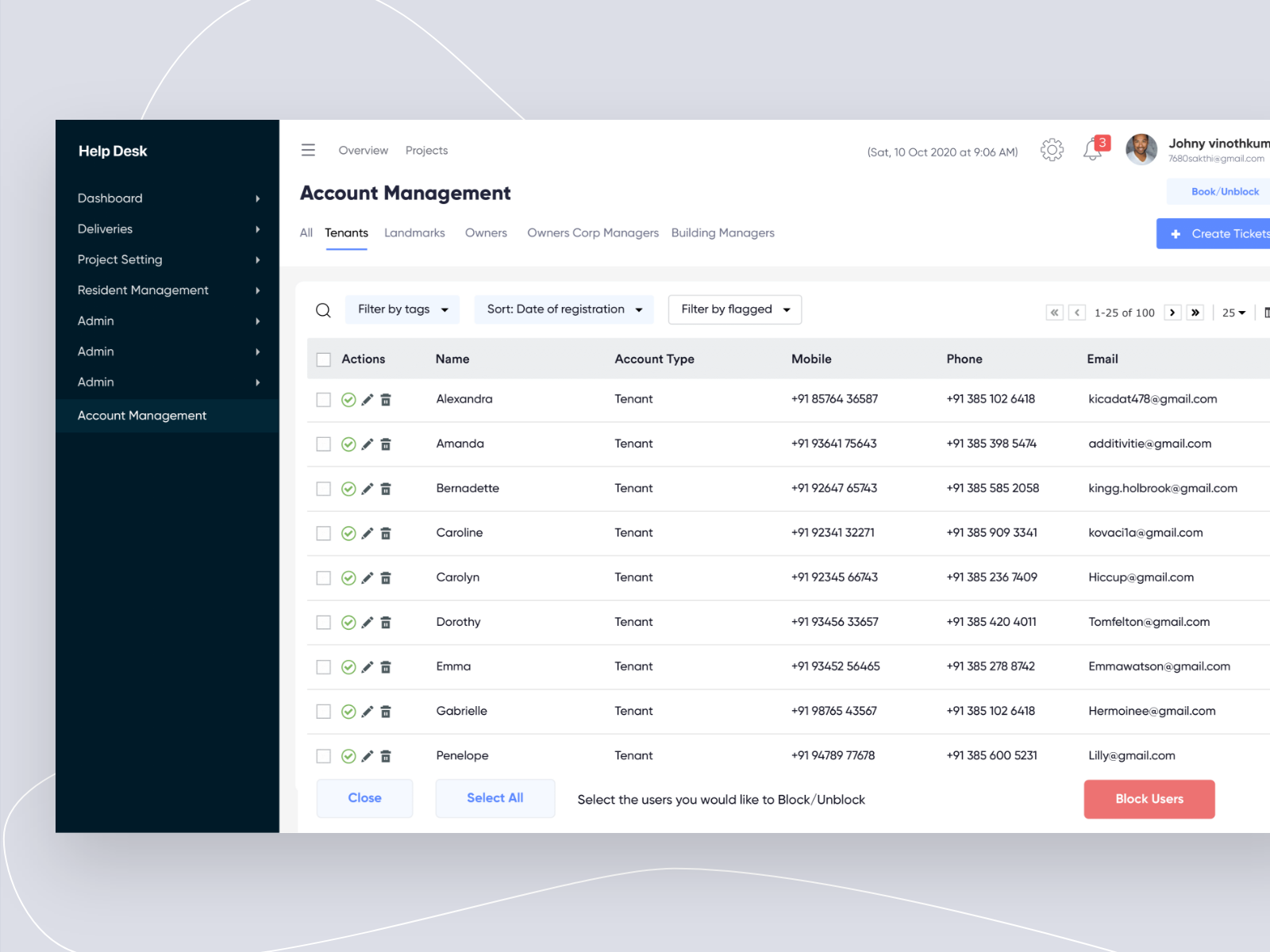Click the Block Users button

click(x=1149, y=799)
